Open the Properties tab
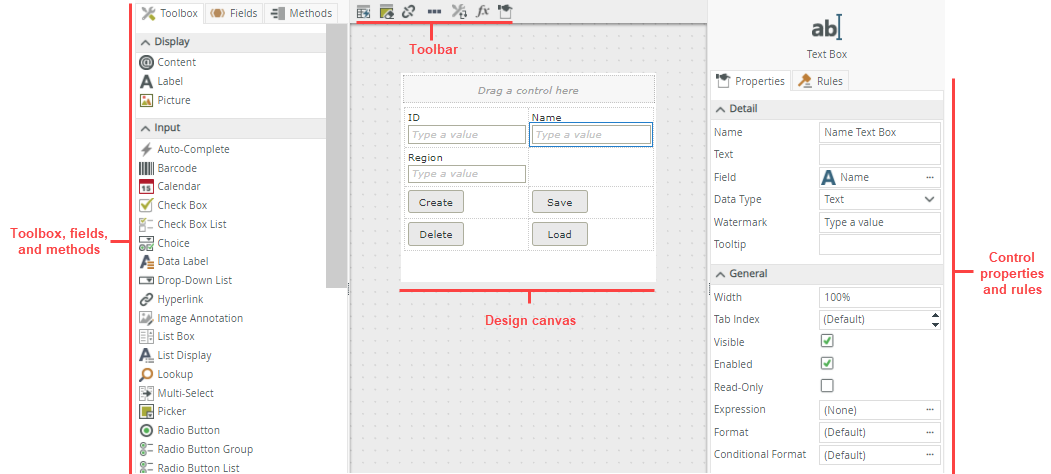This screenshot has height=474, width=1051. coord(750,81)
